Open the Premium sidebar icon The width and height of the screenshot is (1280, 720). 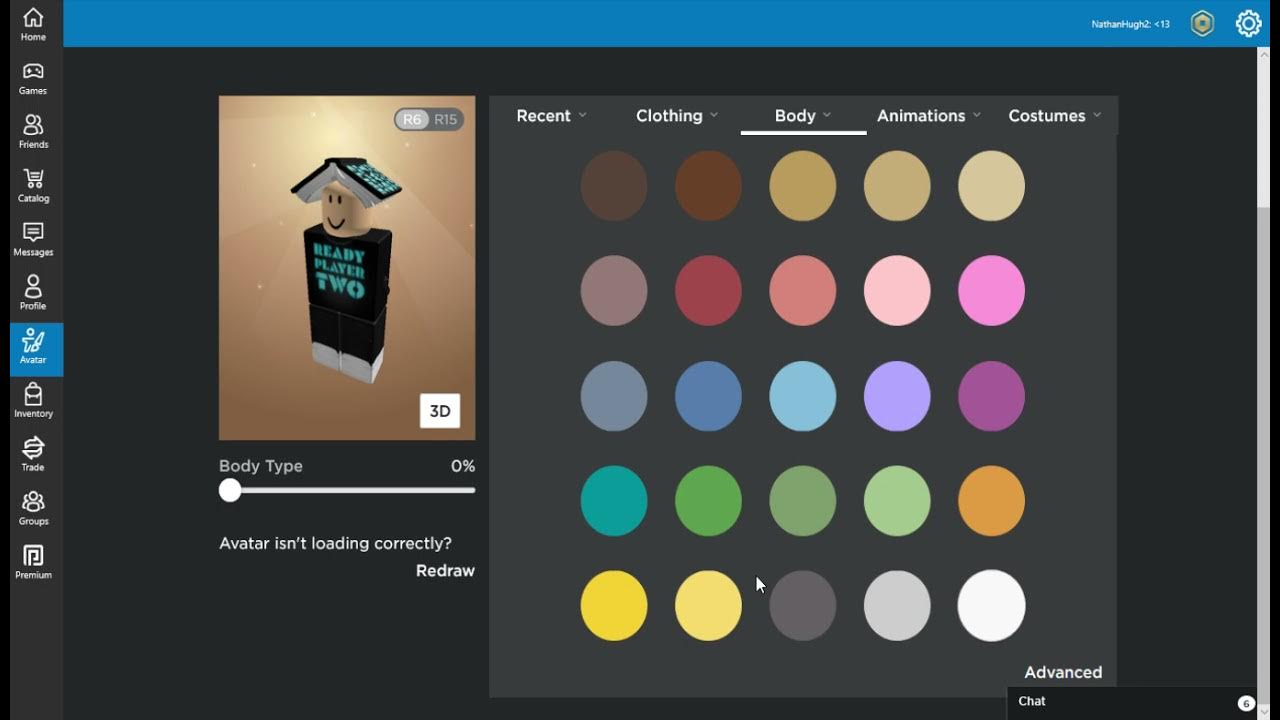point(33,556)
